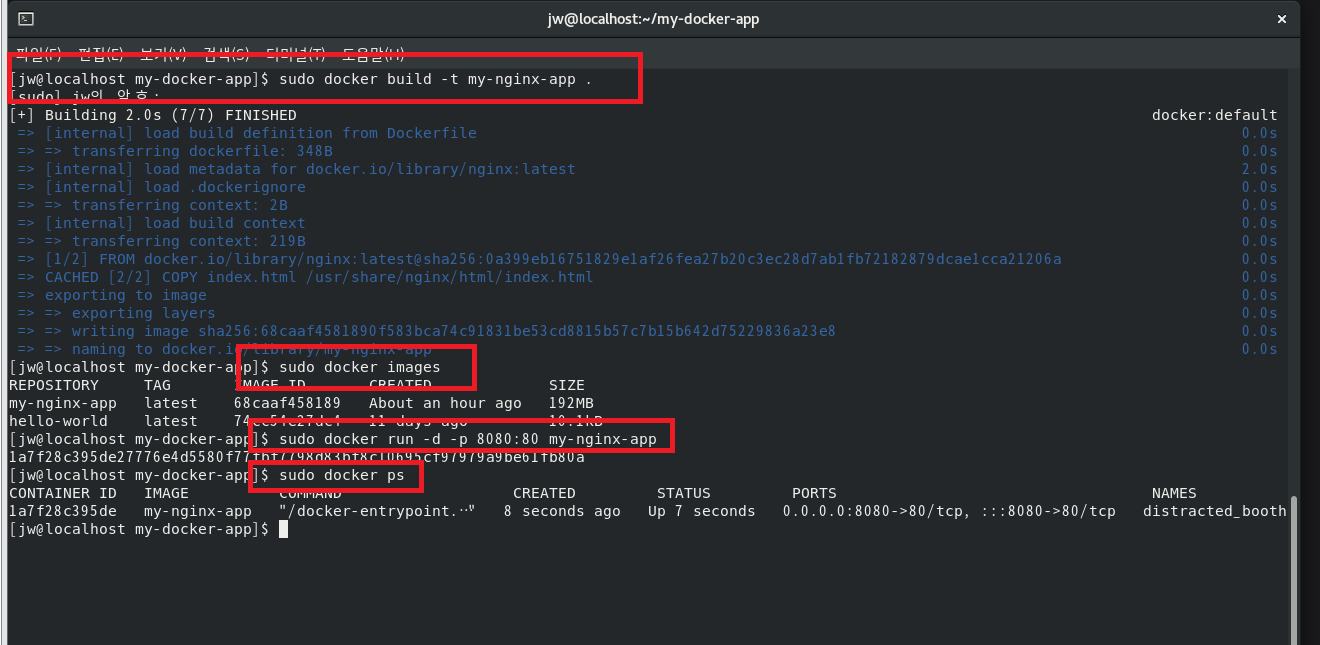Click the 'writing image sha256:68caaf...' line

point(427,331)
